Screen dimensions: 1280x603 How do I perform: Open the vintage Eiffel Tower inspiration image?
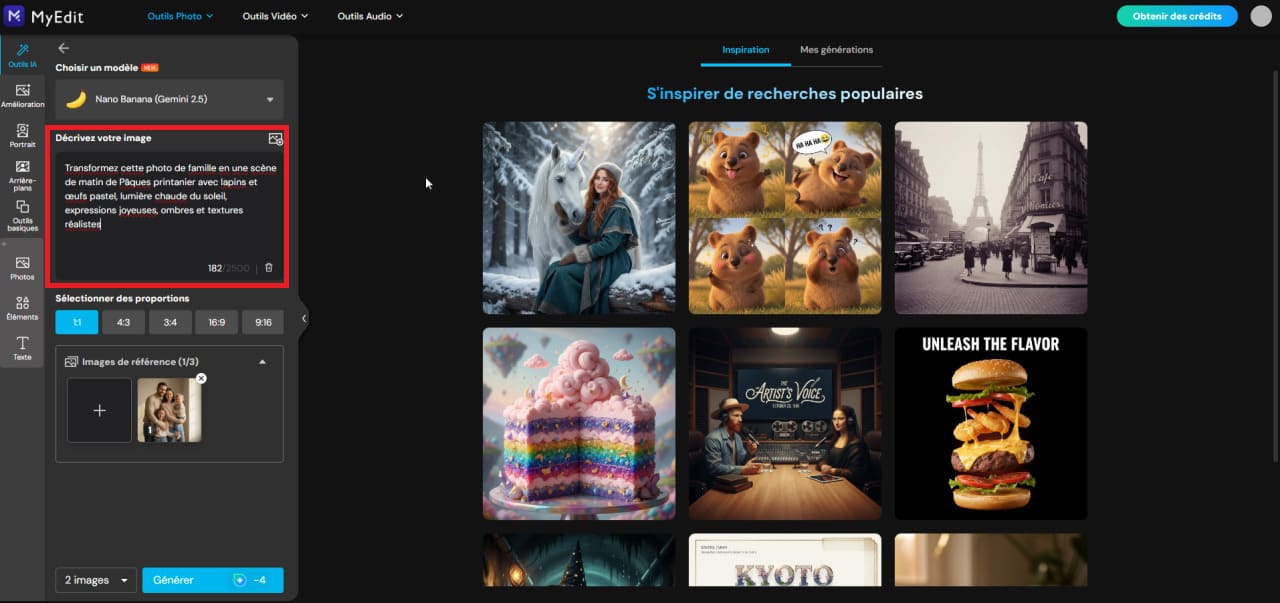[991, 218]
